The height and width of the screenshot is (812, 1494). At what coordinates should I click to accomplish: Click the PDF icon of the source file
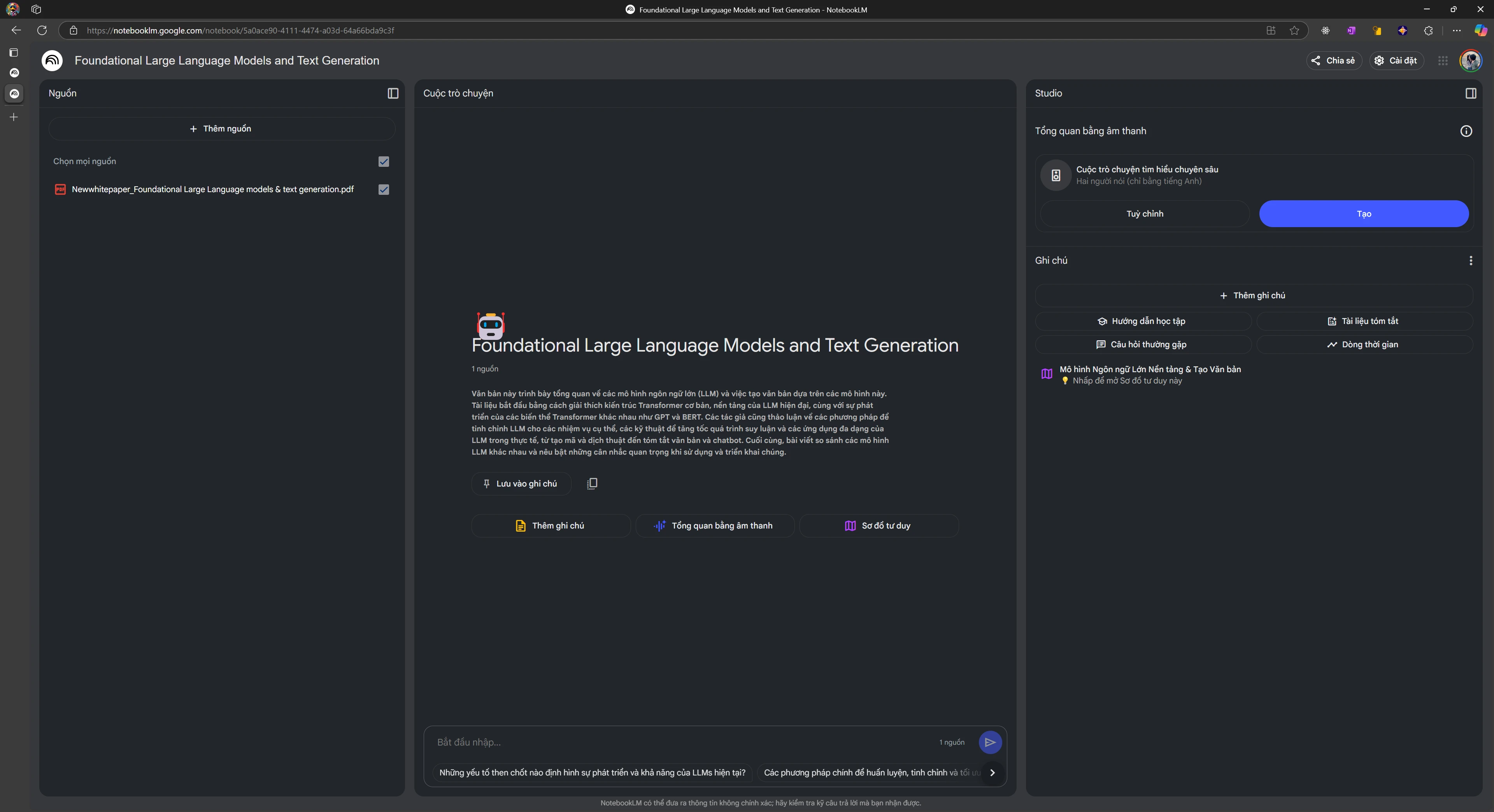tap(60, 189)
